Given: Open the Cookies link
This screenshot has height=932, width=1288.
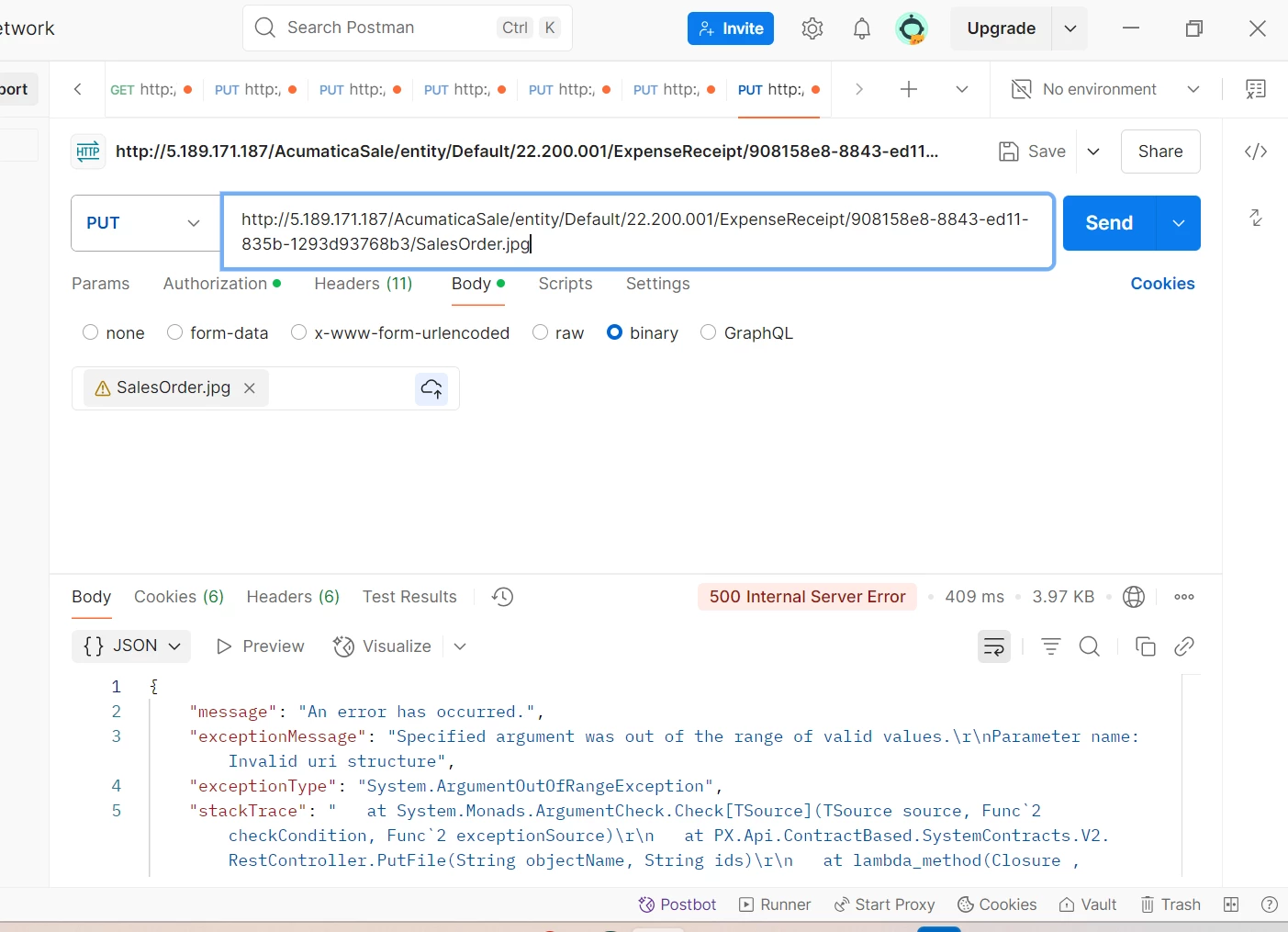Looking at the screenshot, I should 1162,284.
